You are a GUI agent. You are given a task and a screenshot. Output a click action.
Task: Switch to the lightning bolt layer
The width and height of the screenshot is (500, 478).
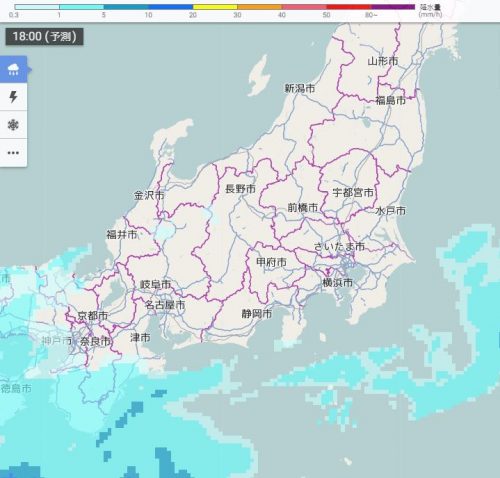(x=13, y=97)
